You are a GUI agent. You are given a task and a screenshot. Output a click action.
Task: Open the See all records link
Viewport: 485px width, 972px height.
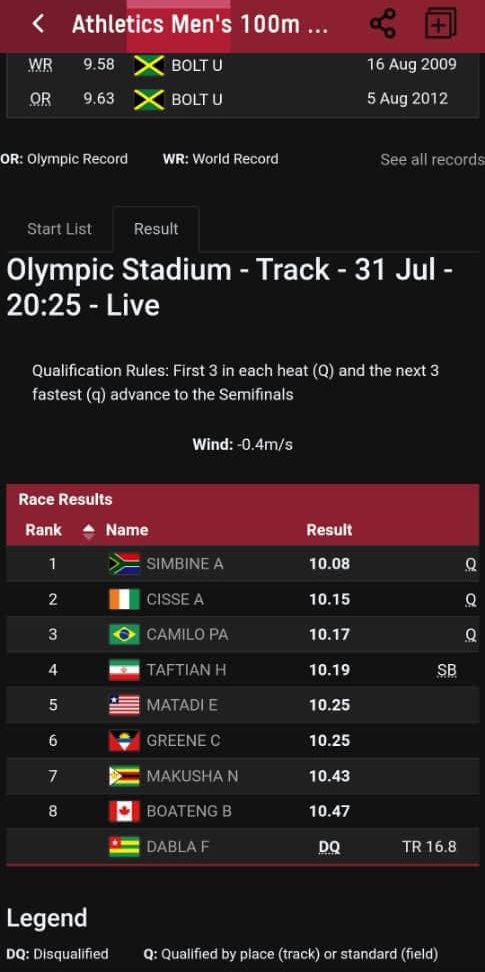tap(432, 159)
